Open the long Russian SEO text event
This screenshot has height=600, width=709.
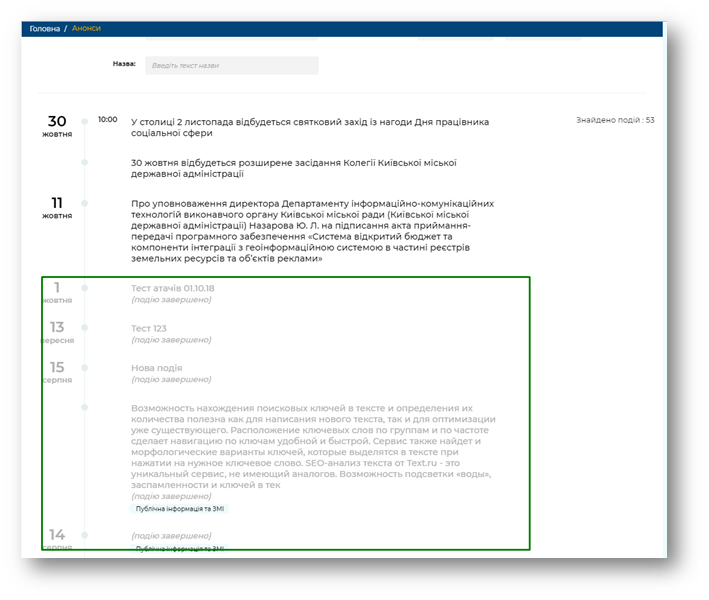click(x=312, y=446)
